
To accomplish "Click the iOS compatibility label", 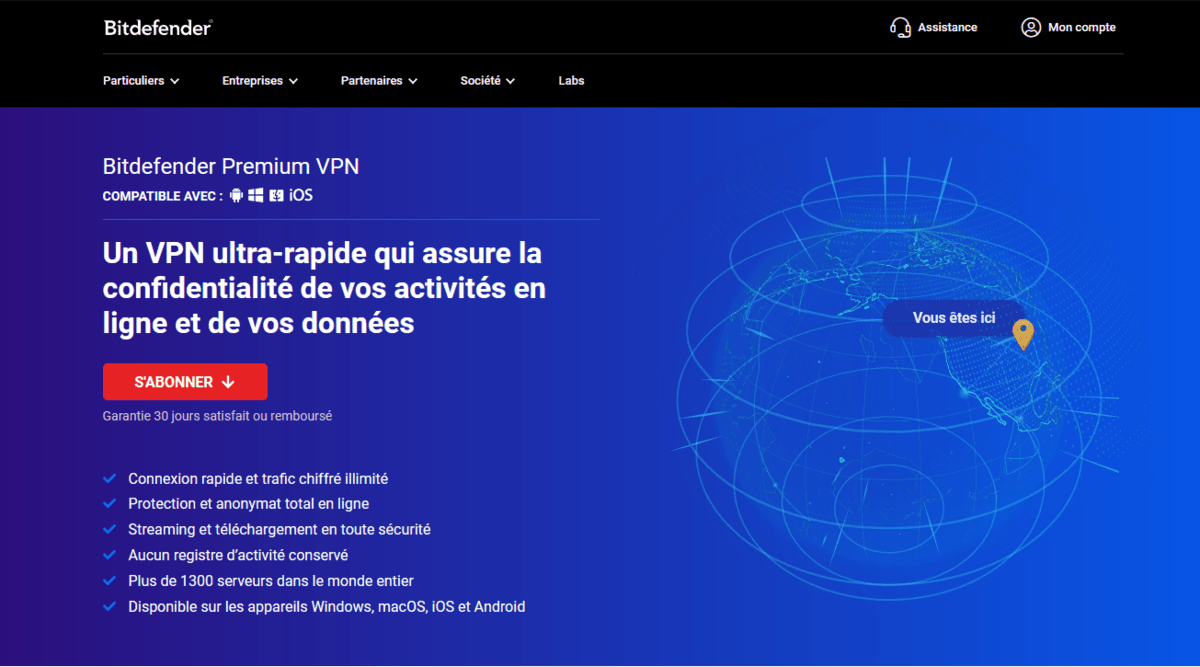I will (x=301, y=195).
